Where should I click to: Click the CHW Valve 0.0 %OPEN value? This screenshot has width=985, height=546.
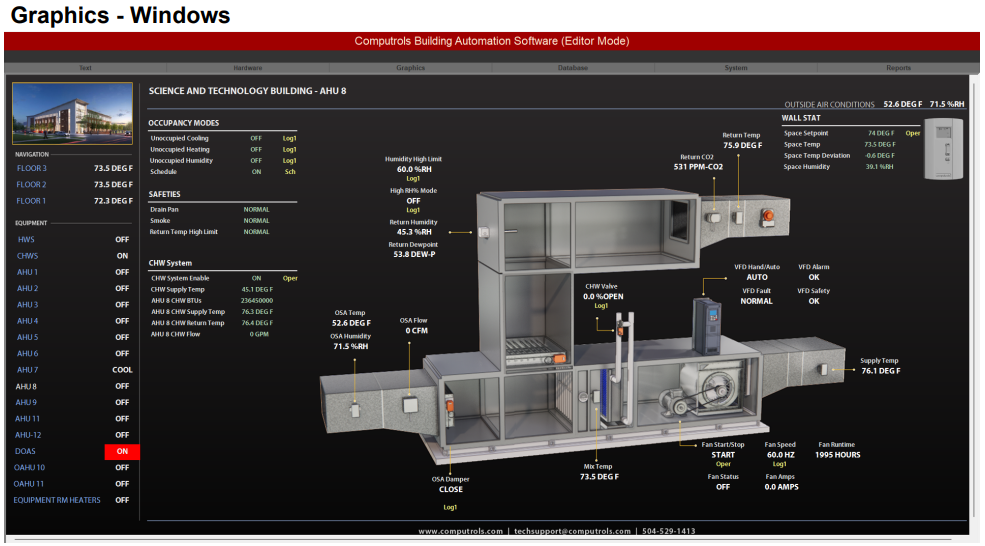(x=603, y=296)
